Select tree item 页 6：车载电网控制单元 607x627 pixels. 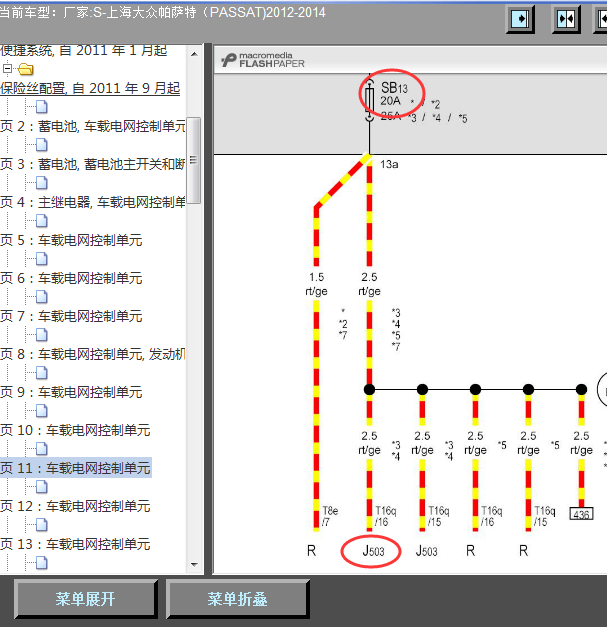point(71,278)
